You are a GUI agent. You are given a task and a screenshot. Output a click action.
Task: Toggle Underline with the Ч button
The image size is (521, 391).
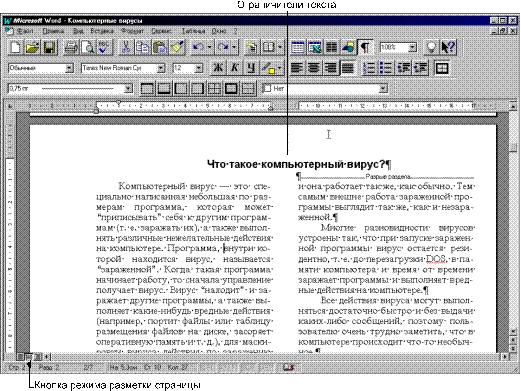pos(251,68)
